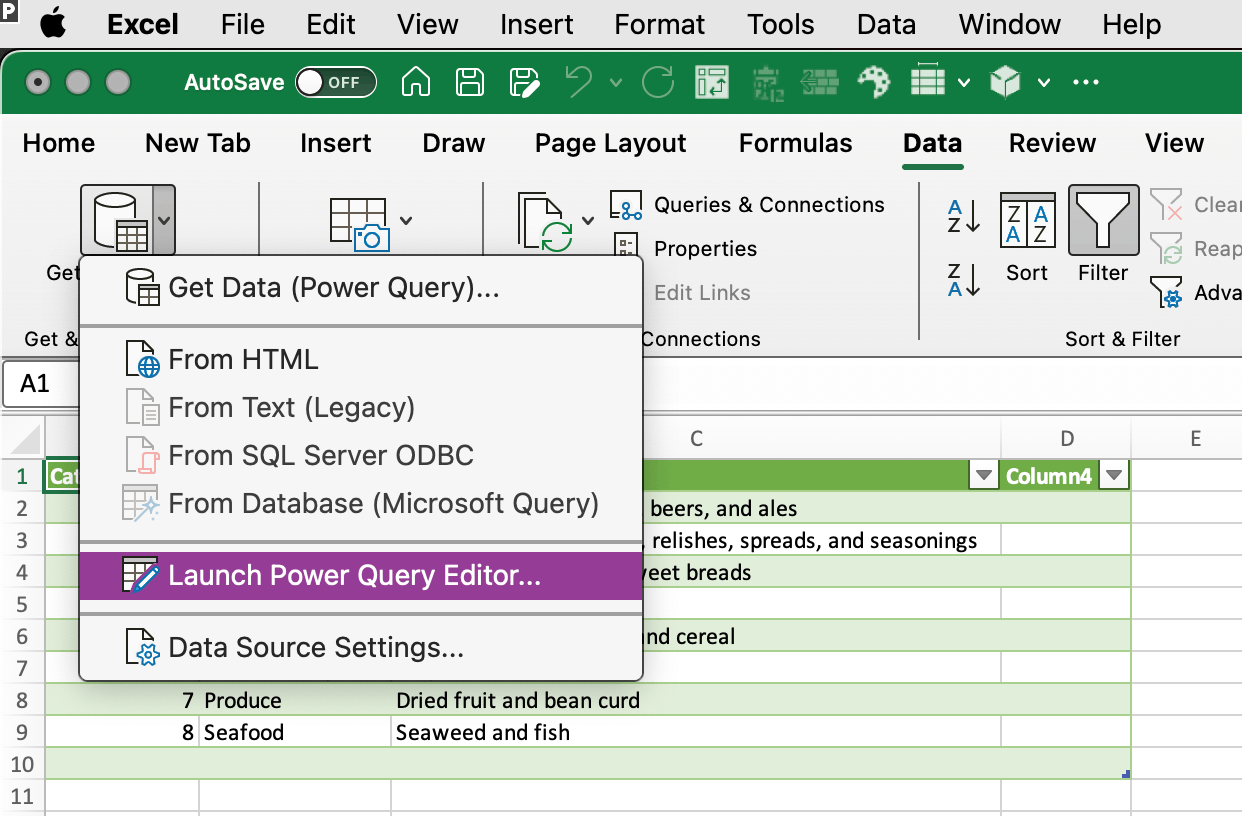Screen dimensions: 1242x816
Task: Expand the Undo history dropdown arrow
Action: pos(615,83)
